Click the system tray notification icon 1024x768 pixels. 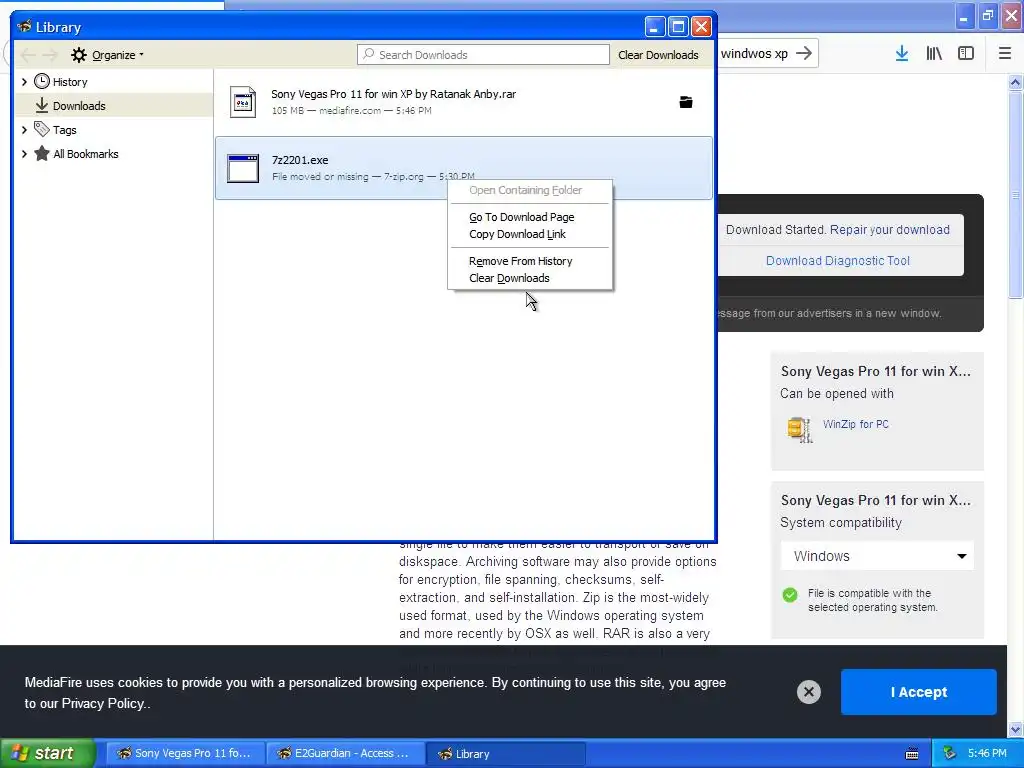tap(950, 754)
